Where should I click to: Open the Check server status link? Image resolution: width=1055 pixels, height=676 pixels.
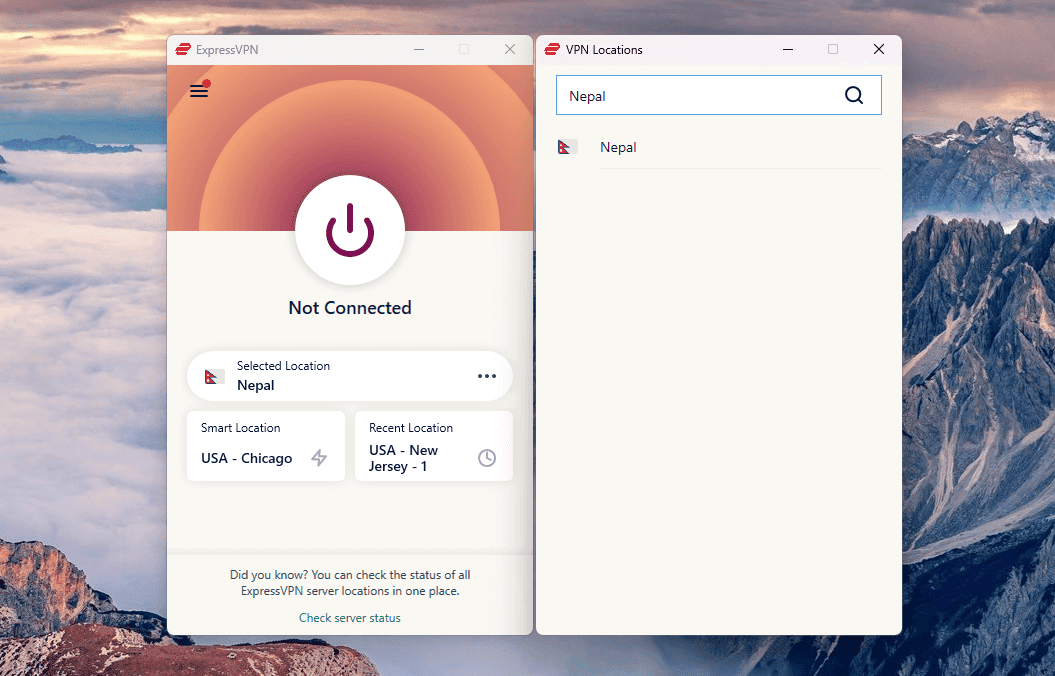click(x=350, y=617)
